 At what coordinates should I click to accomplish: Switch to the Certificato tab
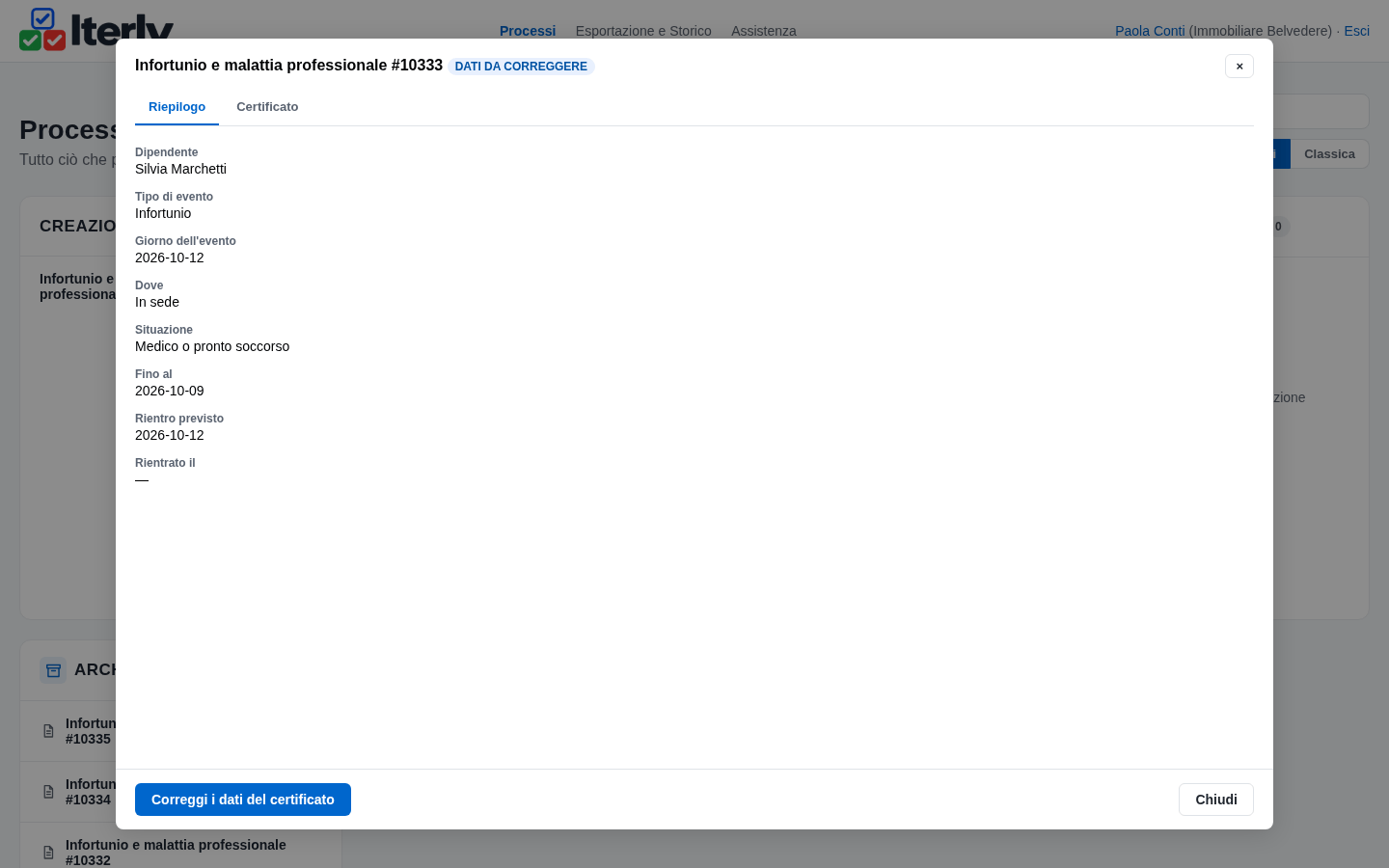click(x=267, y=107)
